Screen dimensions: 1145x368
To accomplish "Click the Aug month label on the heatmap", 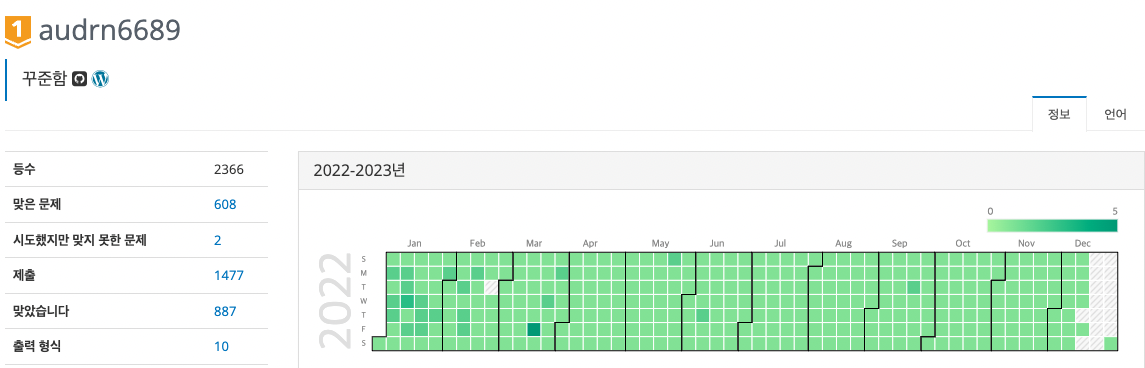I will pos(843,243).
